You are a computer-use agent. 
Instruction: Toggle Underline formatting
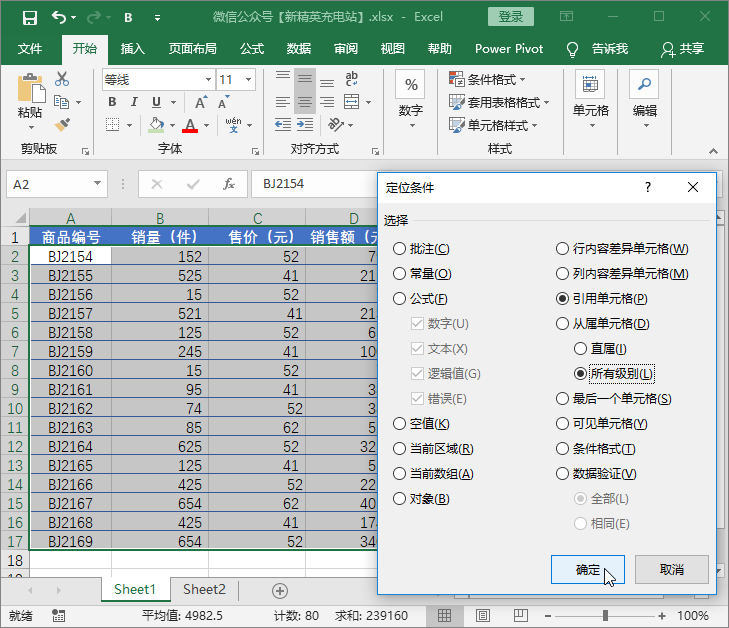click(x=157, y=102)
